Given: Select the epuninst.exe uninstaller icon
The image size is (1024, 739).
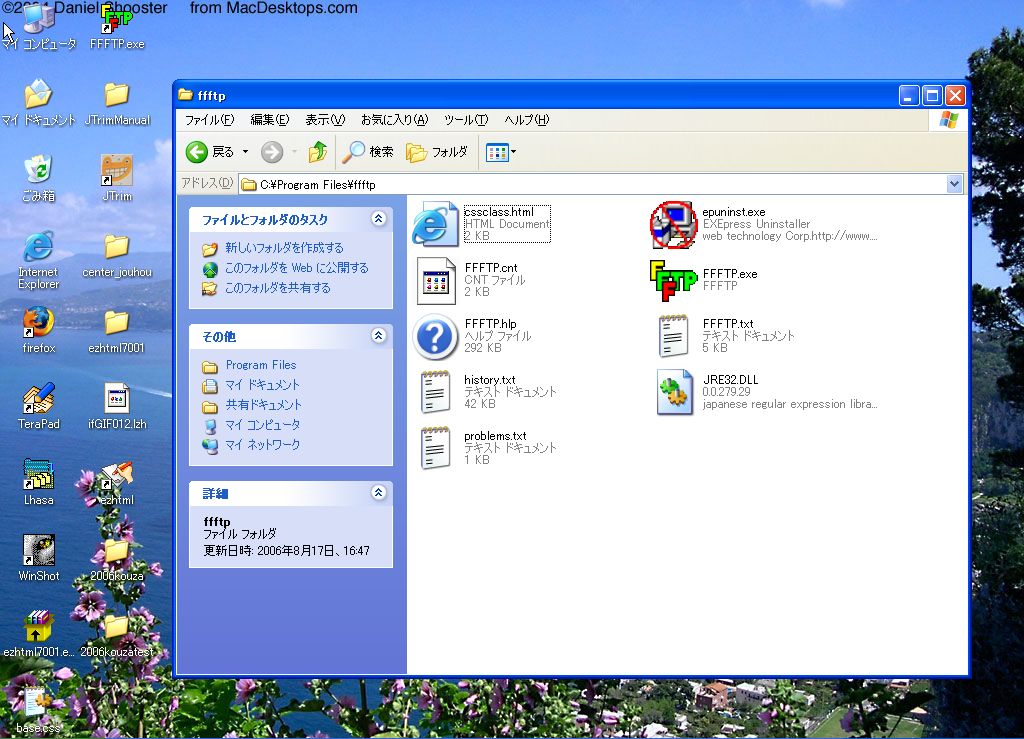Looking at the screenshot, I should coord(673,225).
